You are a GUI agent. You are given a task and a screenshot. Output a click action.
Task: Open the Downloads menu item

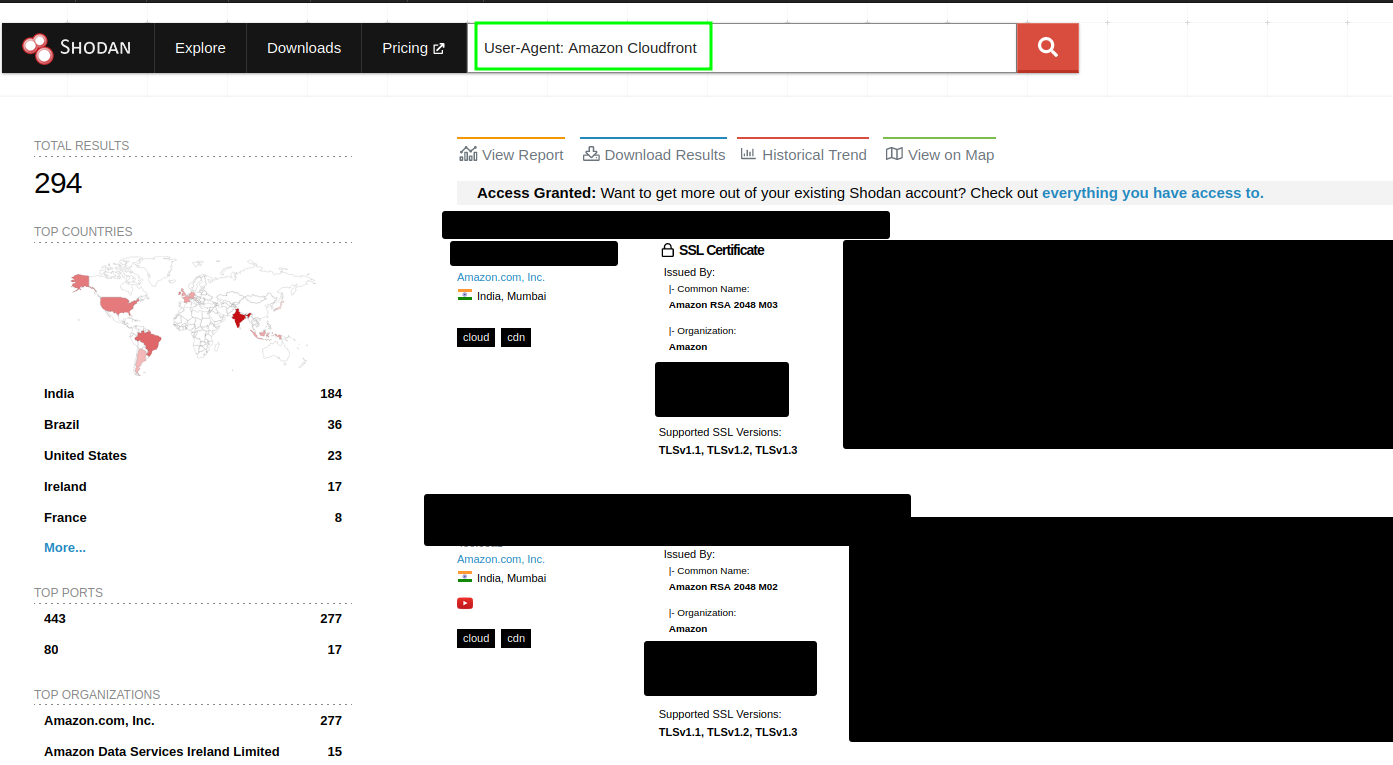click(x=303, y=47)
